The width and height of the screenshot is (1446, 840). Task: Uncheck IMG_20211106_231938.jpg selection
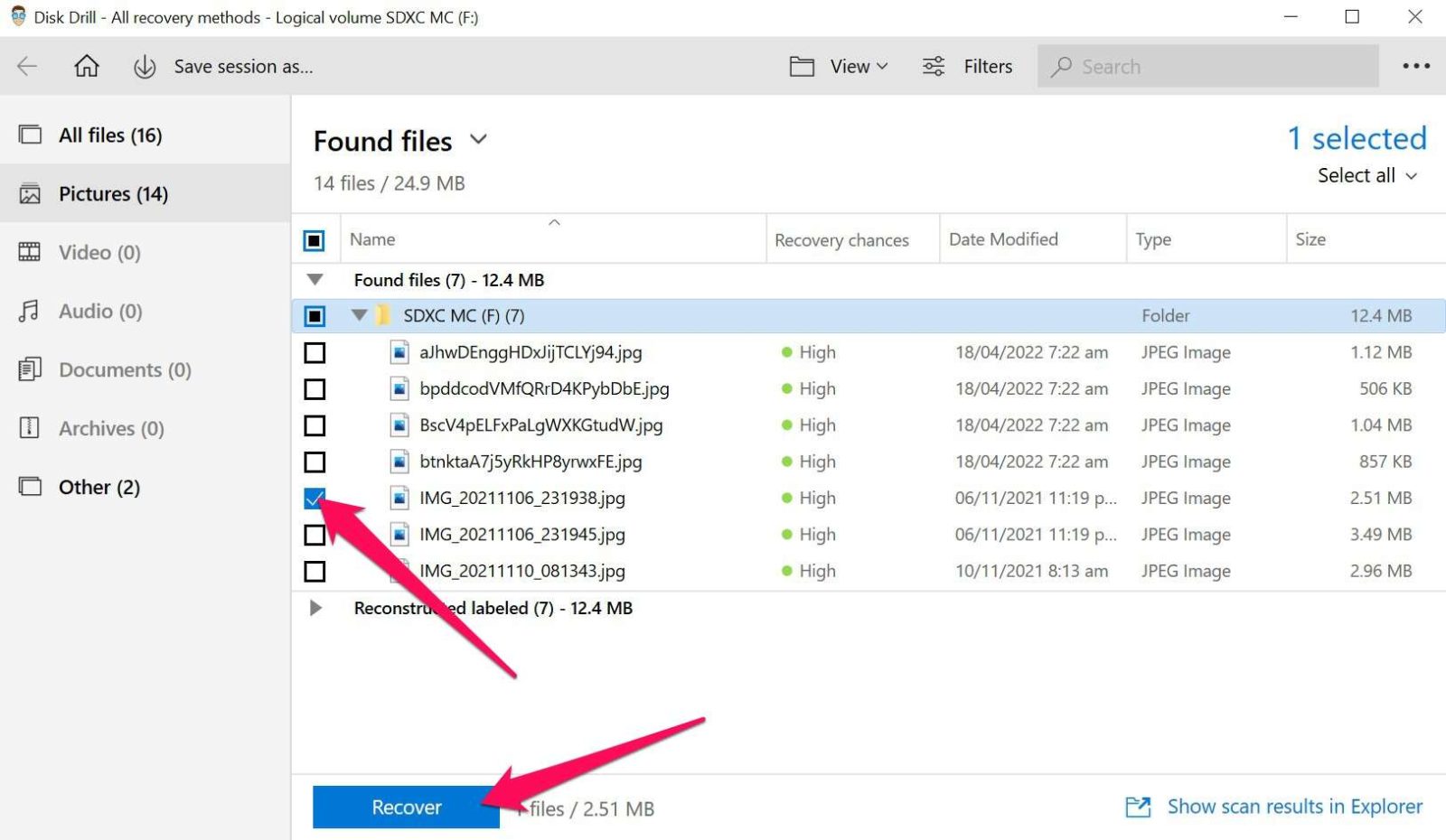(315, 498)
